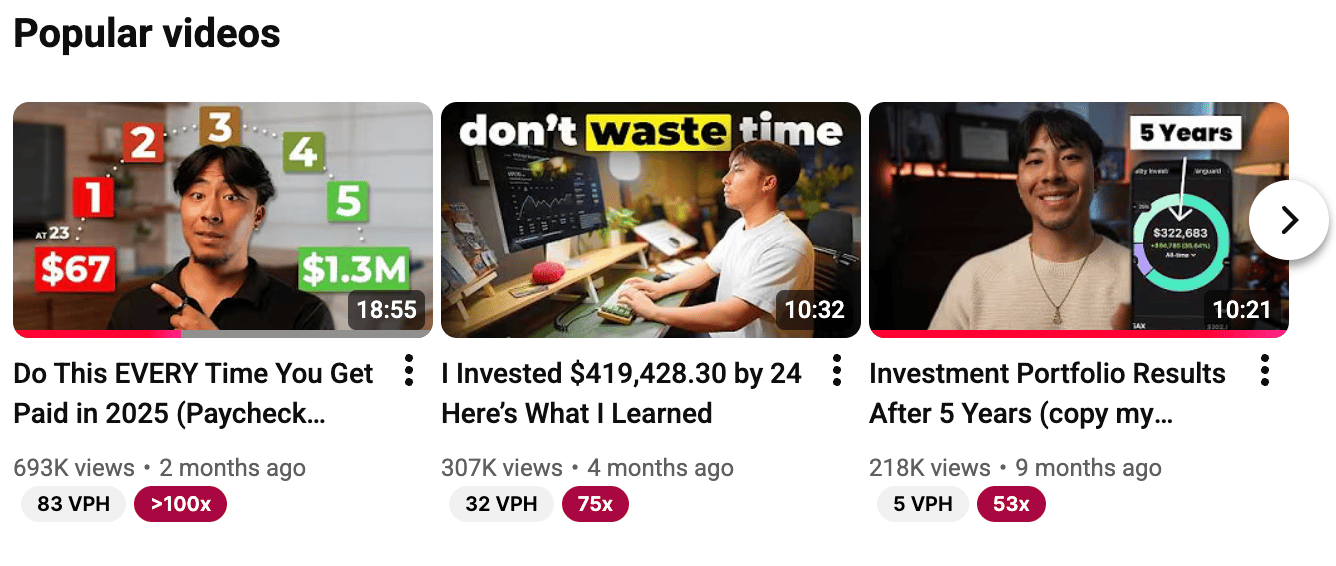The height and width of the screenshot is (566, 1336).
Task: Open the "Do This EVERY Time You Get Paid" title
Action: pos(193,393)
